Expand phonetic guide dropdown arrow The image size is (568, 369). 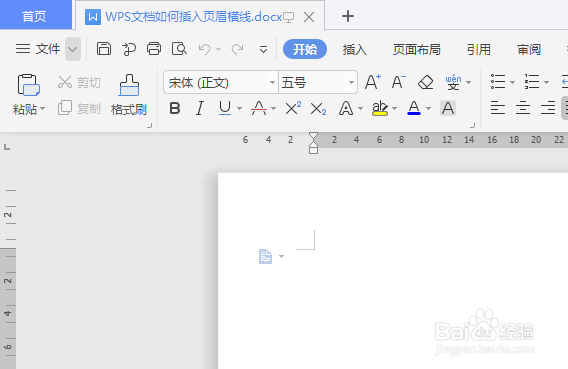(468, 82)
